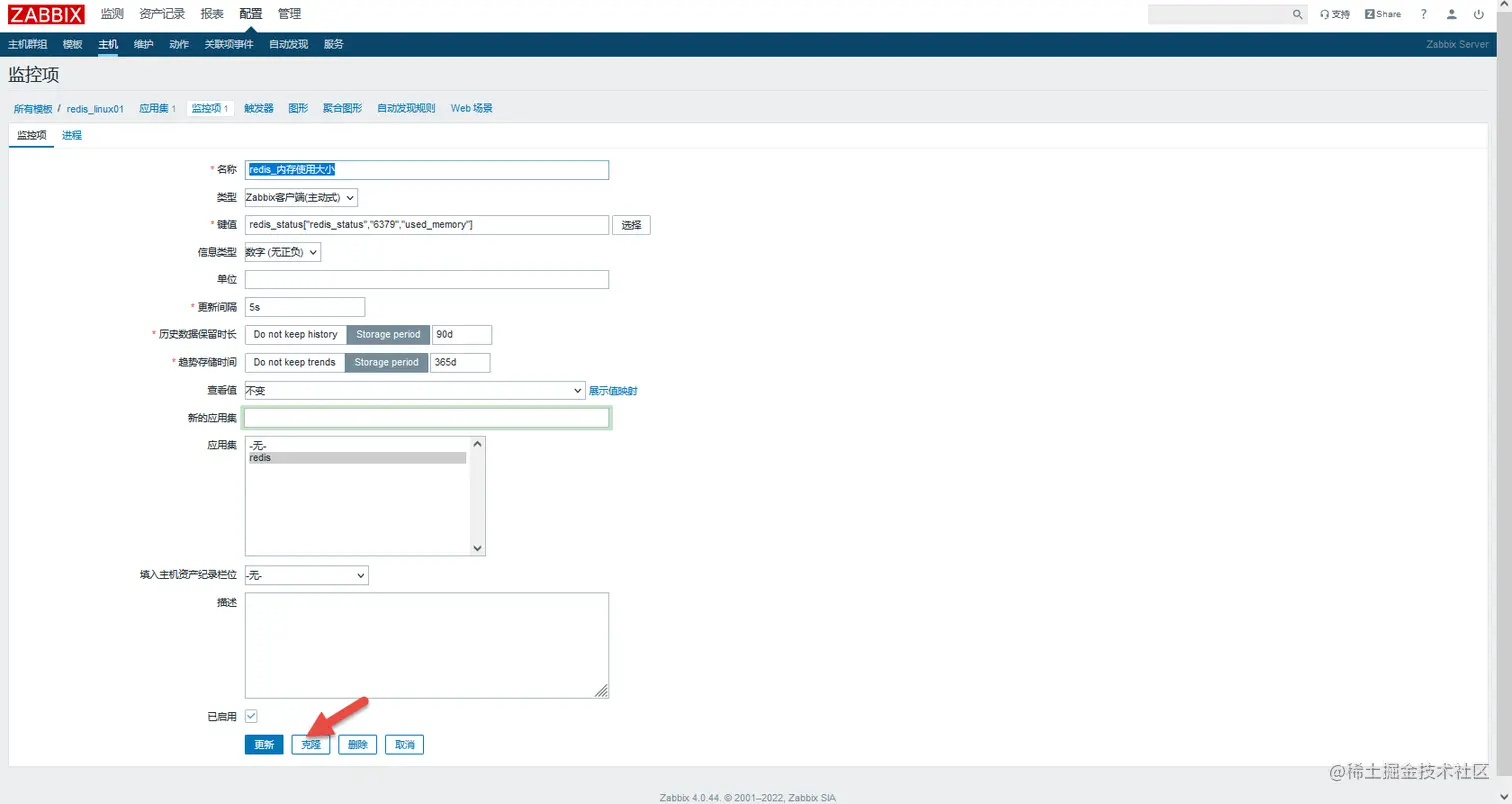
Task: Go to 自动发现 submenu
Action: pos(289,44)
